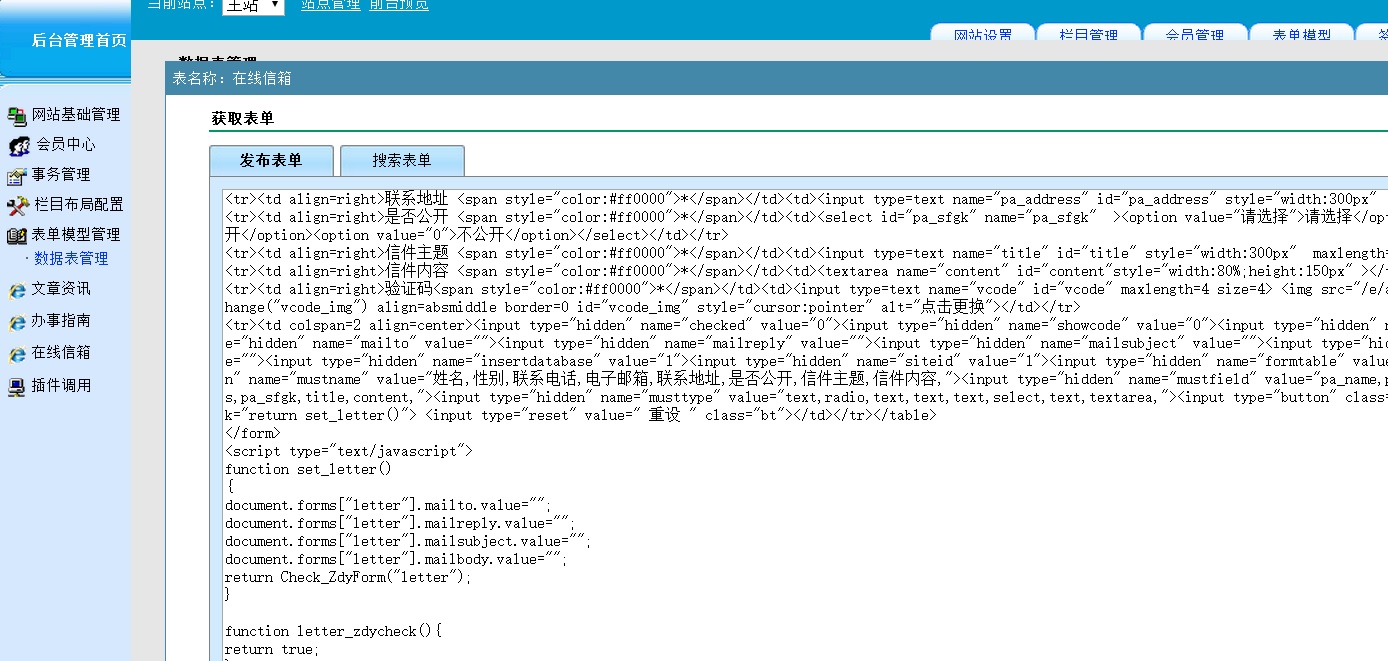
Task: Expand the 网站基础管理 sidebar section
Action: click(76, 115)
